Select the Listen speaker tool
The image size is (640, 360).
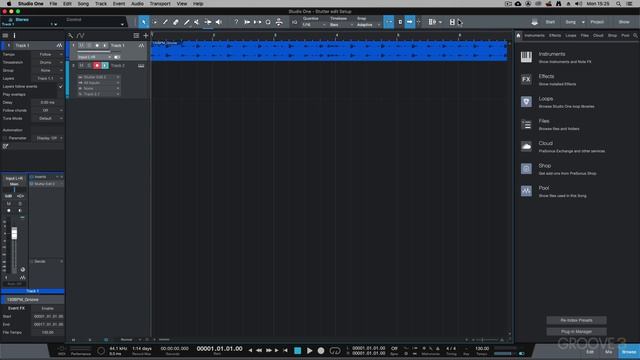[x=219, y=22]
